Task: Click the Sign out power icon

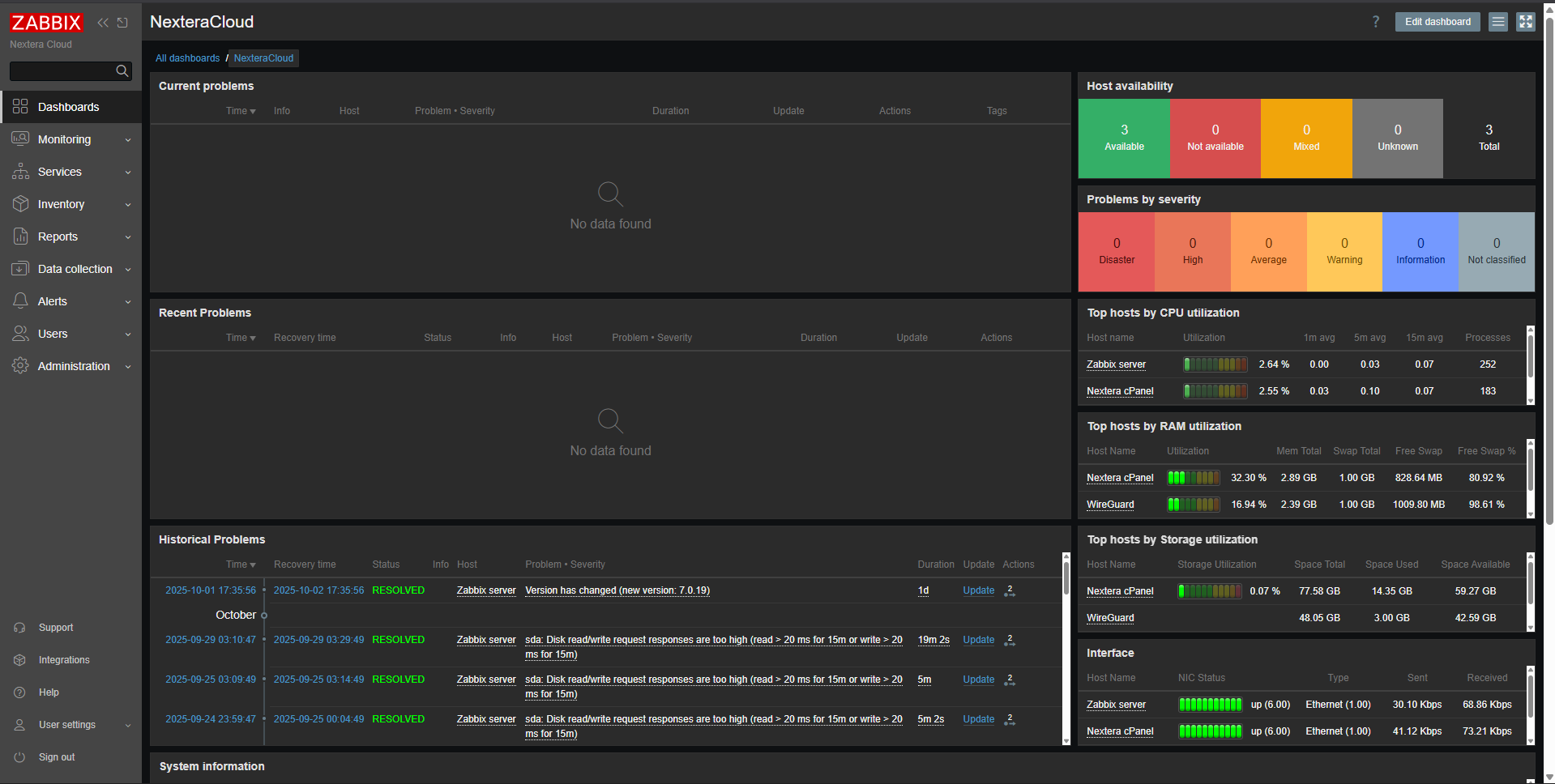Action: pos(19,757)
